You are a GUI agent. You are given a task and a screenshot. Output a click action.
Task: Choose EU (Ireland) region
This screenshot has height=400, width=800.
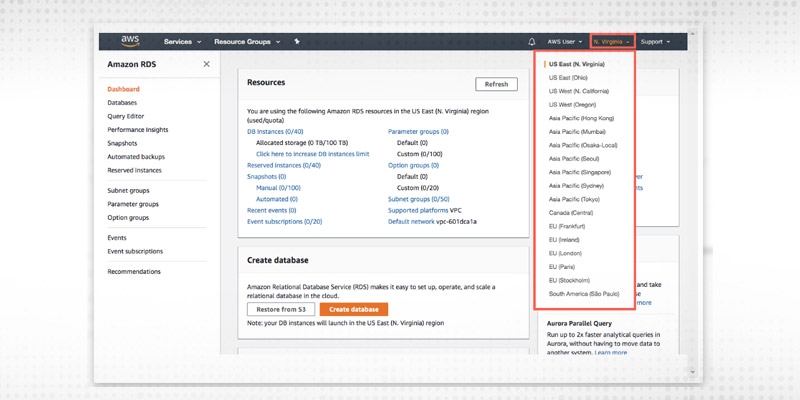tap(564, 240)
